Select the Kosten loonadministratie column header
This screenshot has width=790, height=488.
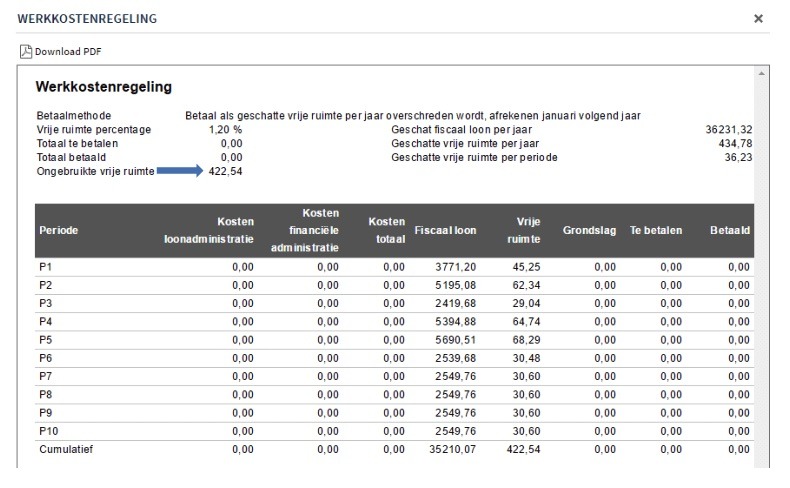tap(209, 230)
